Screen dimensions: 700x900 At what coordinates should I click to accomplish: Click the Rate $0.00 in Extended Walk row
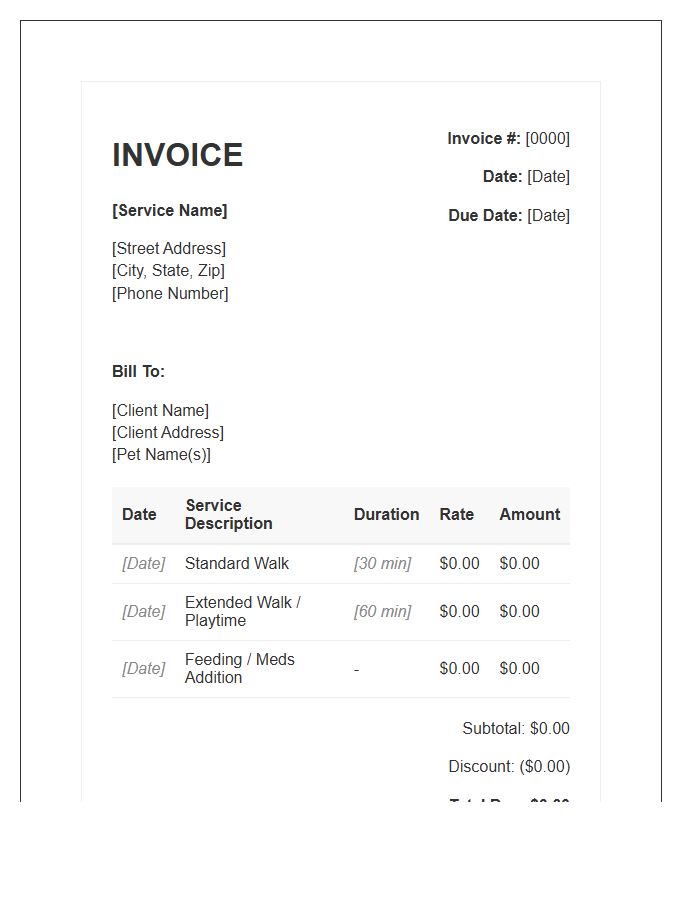460,611
